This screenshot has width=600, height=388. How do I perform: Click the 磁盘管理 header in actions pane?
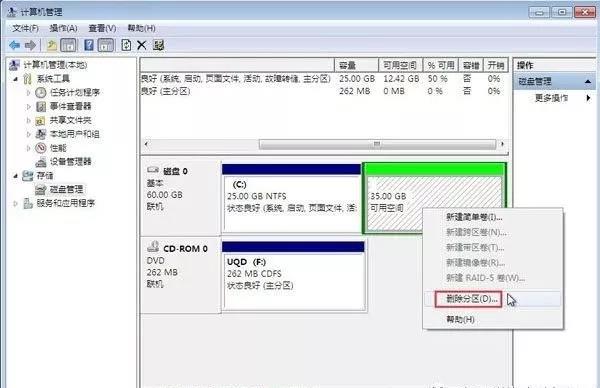554,82
